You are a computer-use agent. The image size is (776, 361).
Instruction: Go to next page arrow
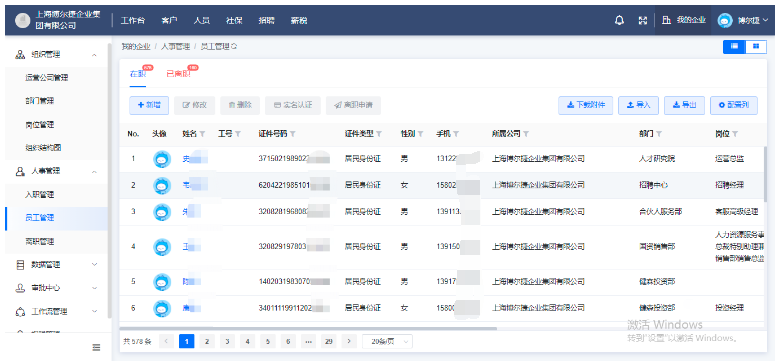[x=349, y=341]
